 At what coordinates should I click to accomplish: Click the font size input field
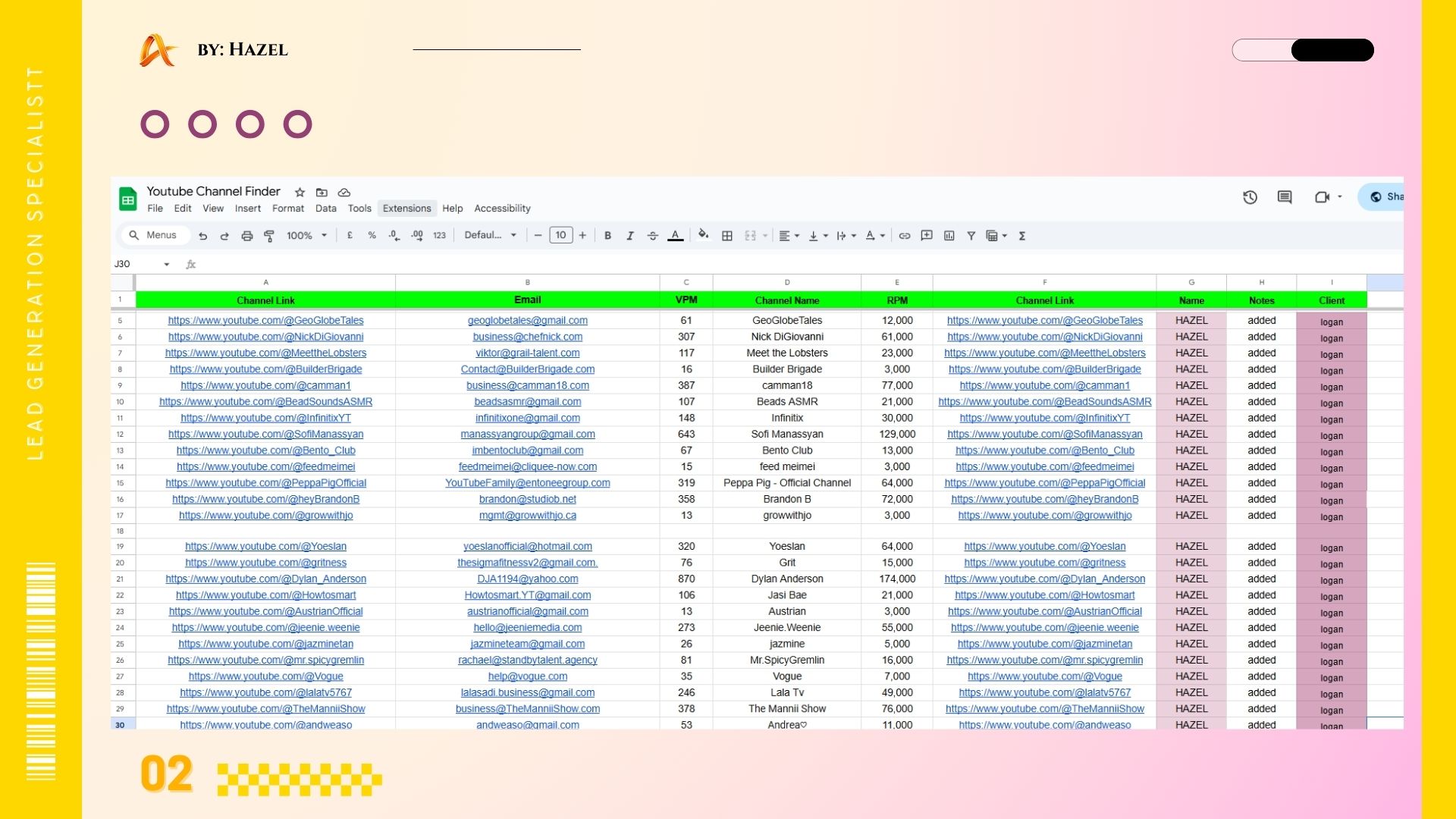[x=560, y=235]
